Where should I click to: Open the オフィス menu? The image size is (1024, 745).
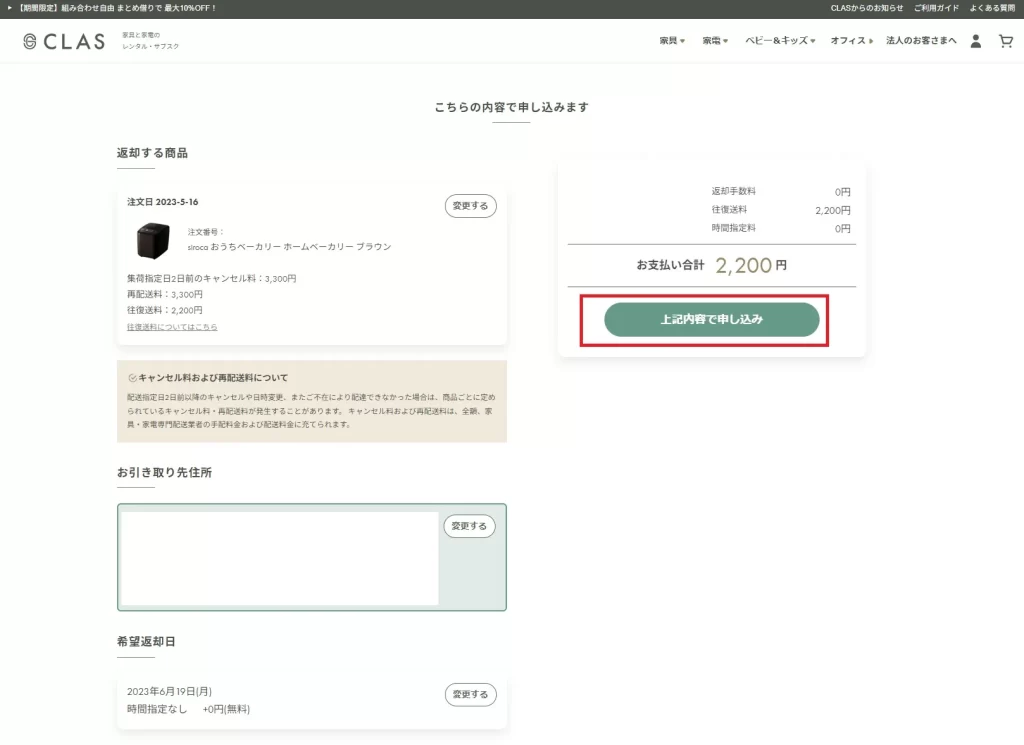852,40
